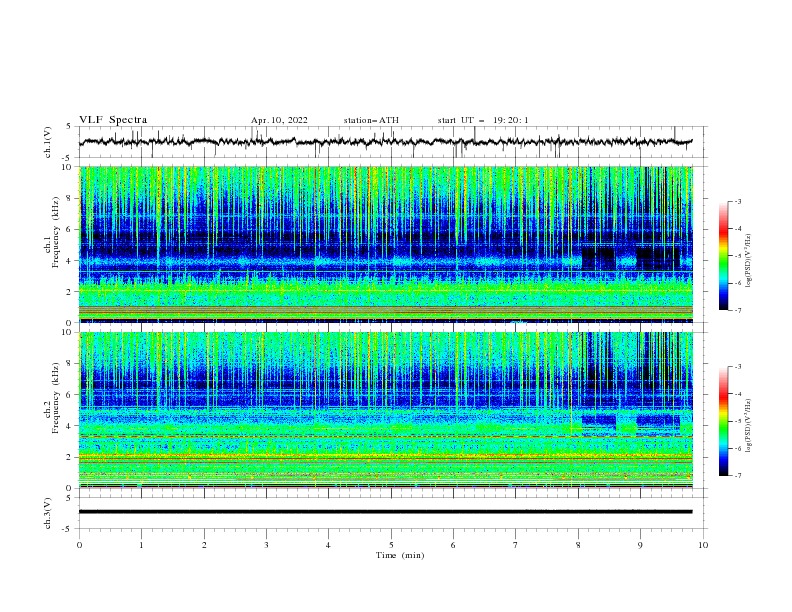Click the "4" minute tick on time axis
Image resolution: width=792 pixels, height=612 pixels.
click(328, 545)
